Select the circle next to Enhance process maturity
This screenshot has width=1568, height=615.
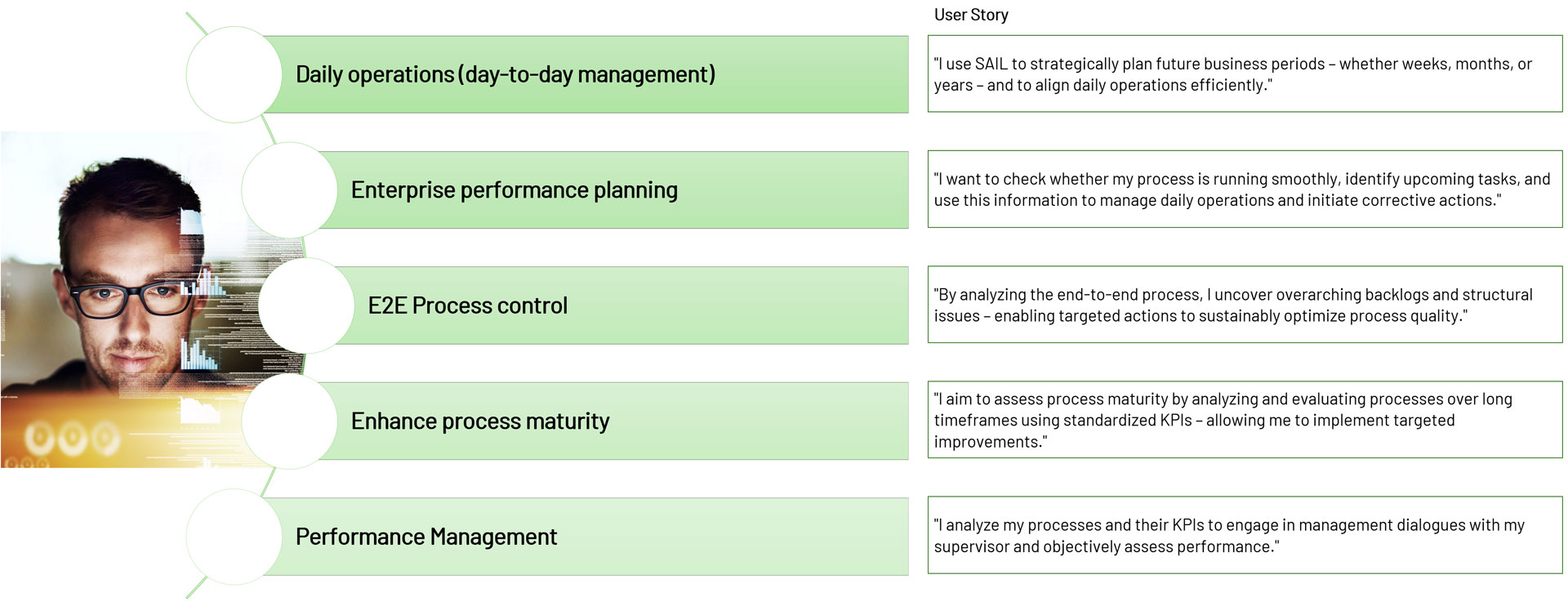tap(290, 421)
